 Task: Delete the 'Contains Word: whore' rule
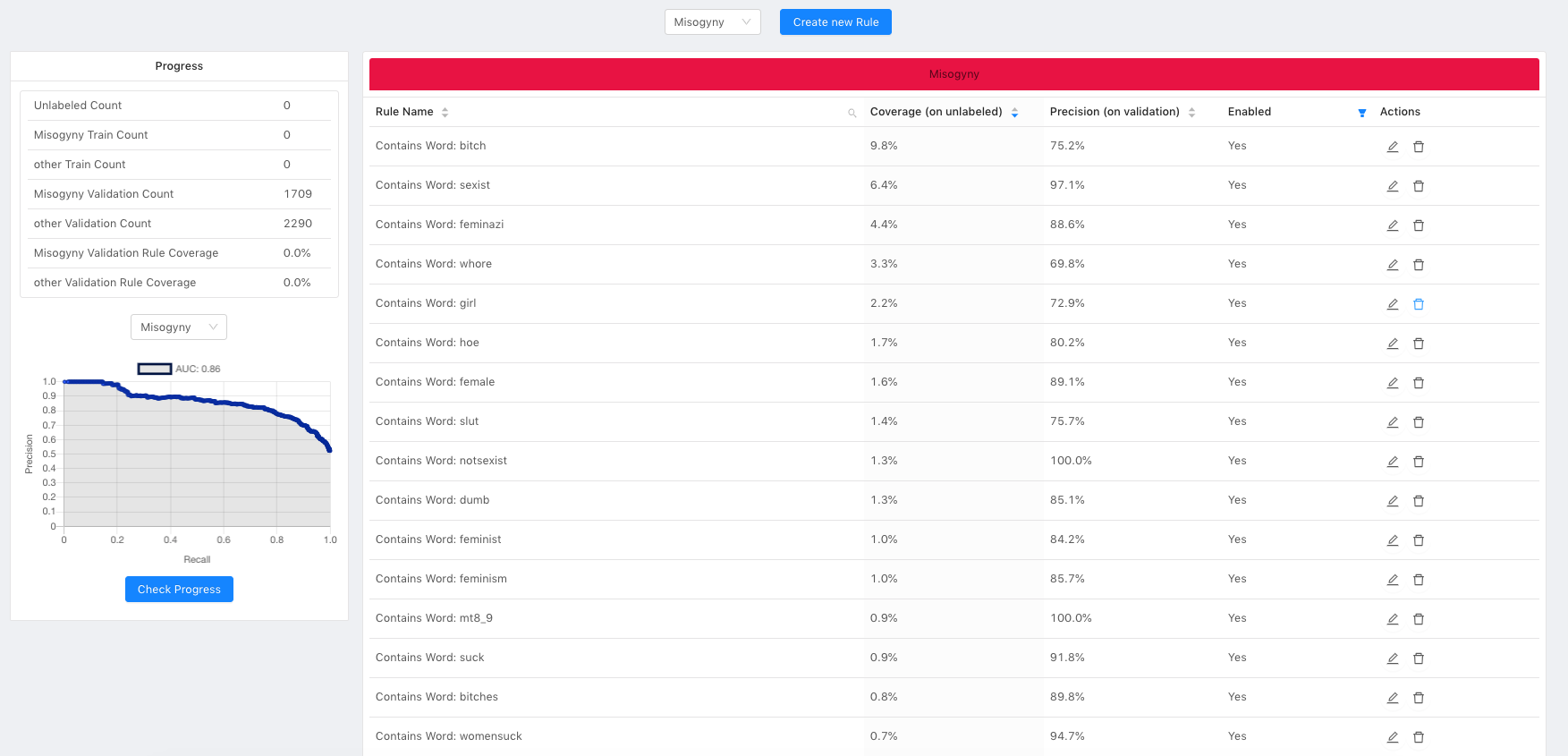tap(1419, 265)
